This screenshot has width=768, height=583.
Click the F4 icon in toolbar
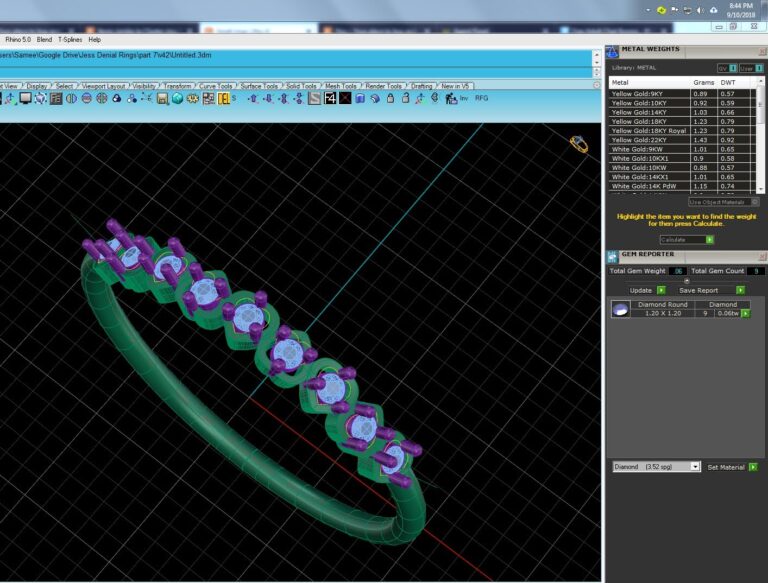tap(330, 98)
